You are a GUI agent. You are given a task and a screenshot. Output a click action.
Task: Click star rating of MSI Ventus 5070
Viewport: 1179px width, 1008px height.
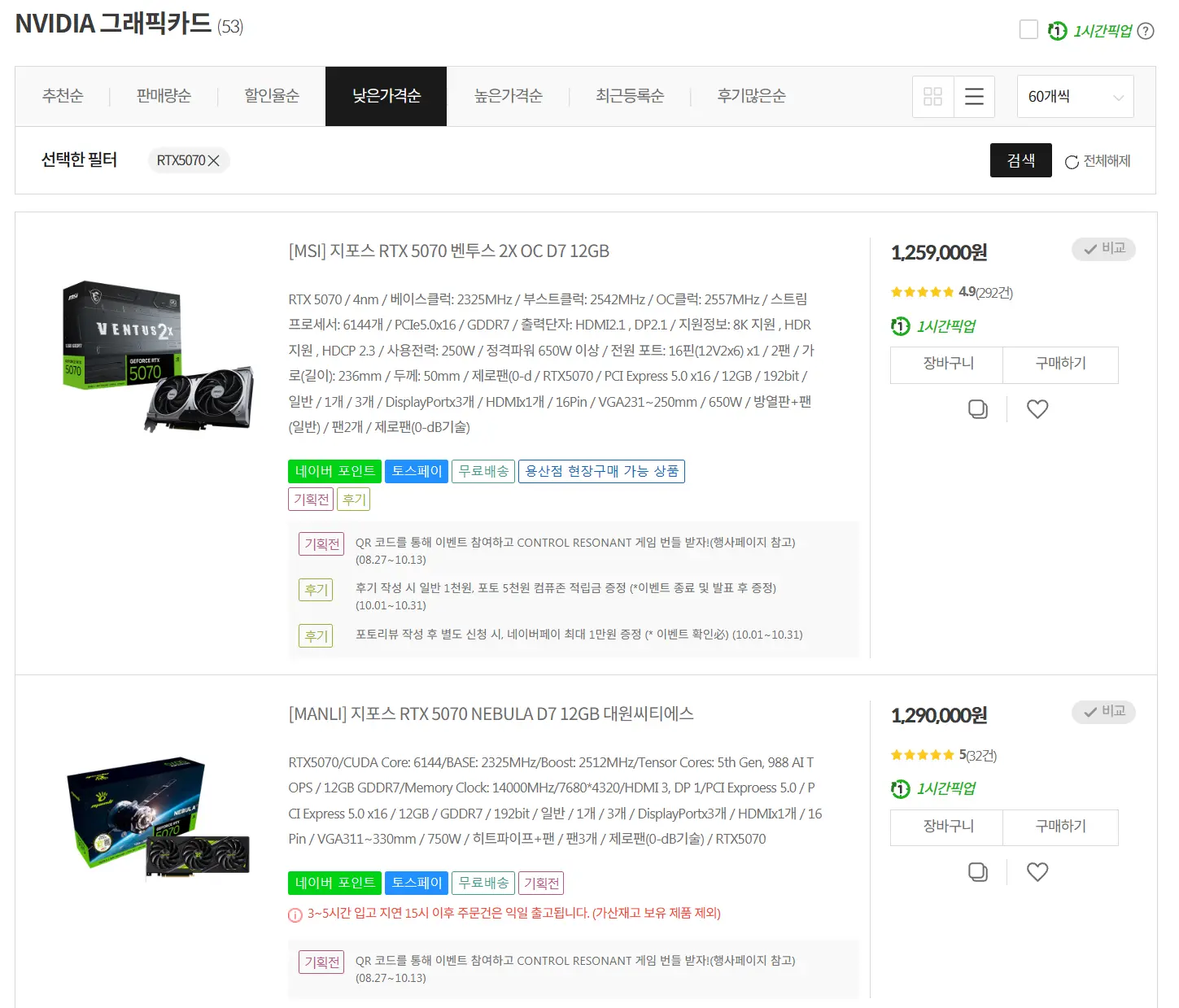(x=923, y=292)
